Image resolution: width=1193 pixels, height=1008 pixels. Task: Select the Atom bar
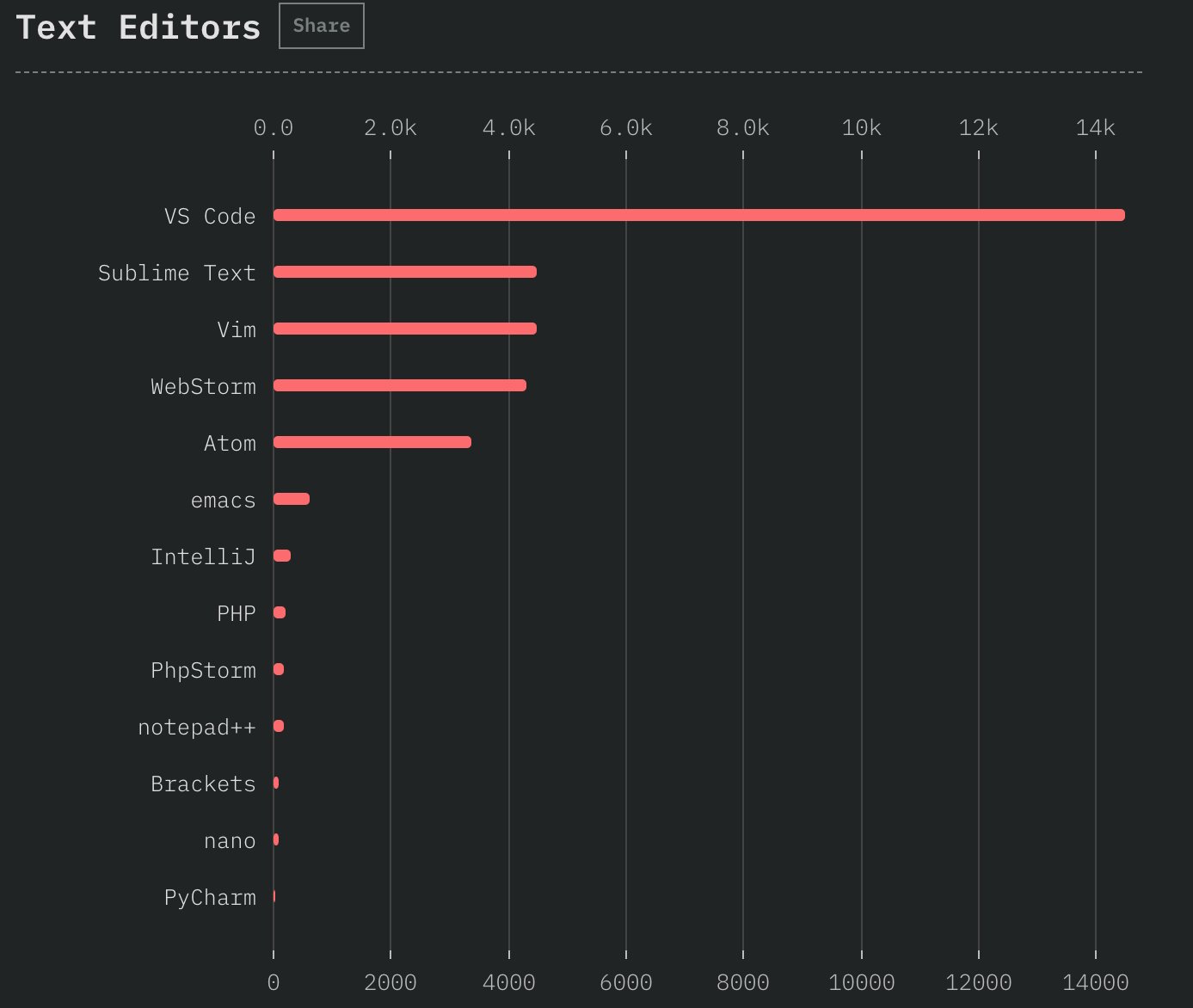372,442
